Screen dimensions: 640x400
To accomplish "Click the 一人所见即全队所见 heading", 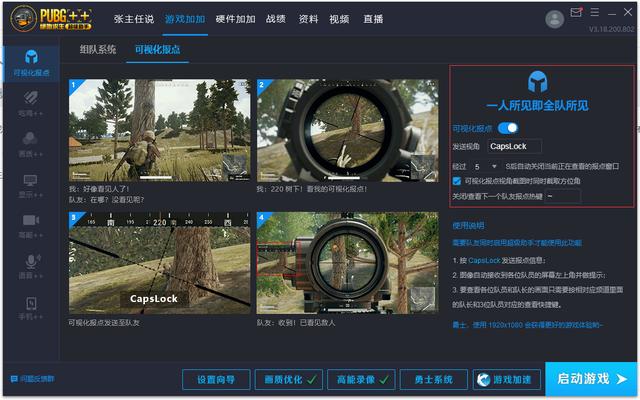I will point(537,106).
